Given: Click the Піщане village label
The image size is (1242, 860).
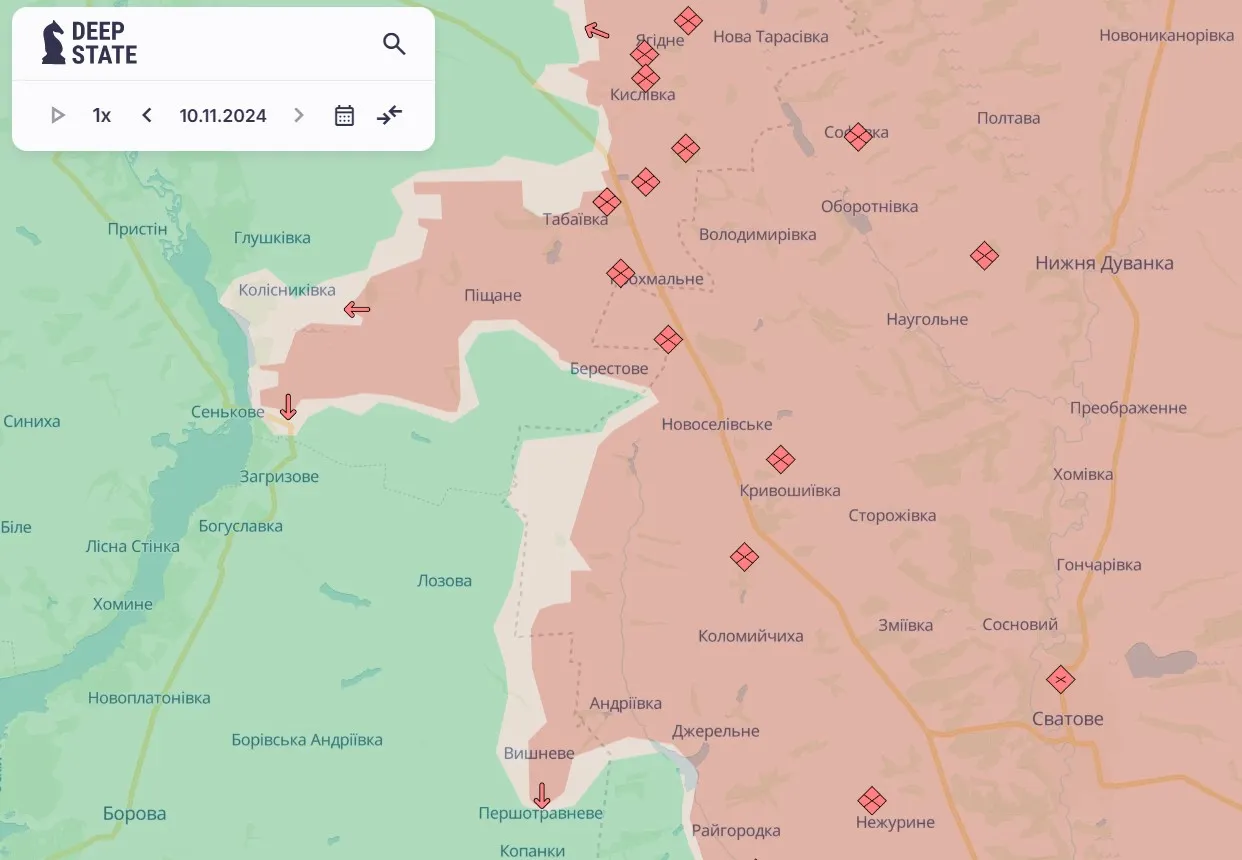Looking at the screenshot, I should click(493, 296).
